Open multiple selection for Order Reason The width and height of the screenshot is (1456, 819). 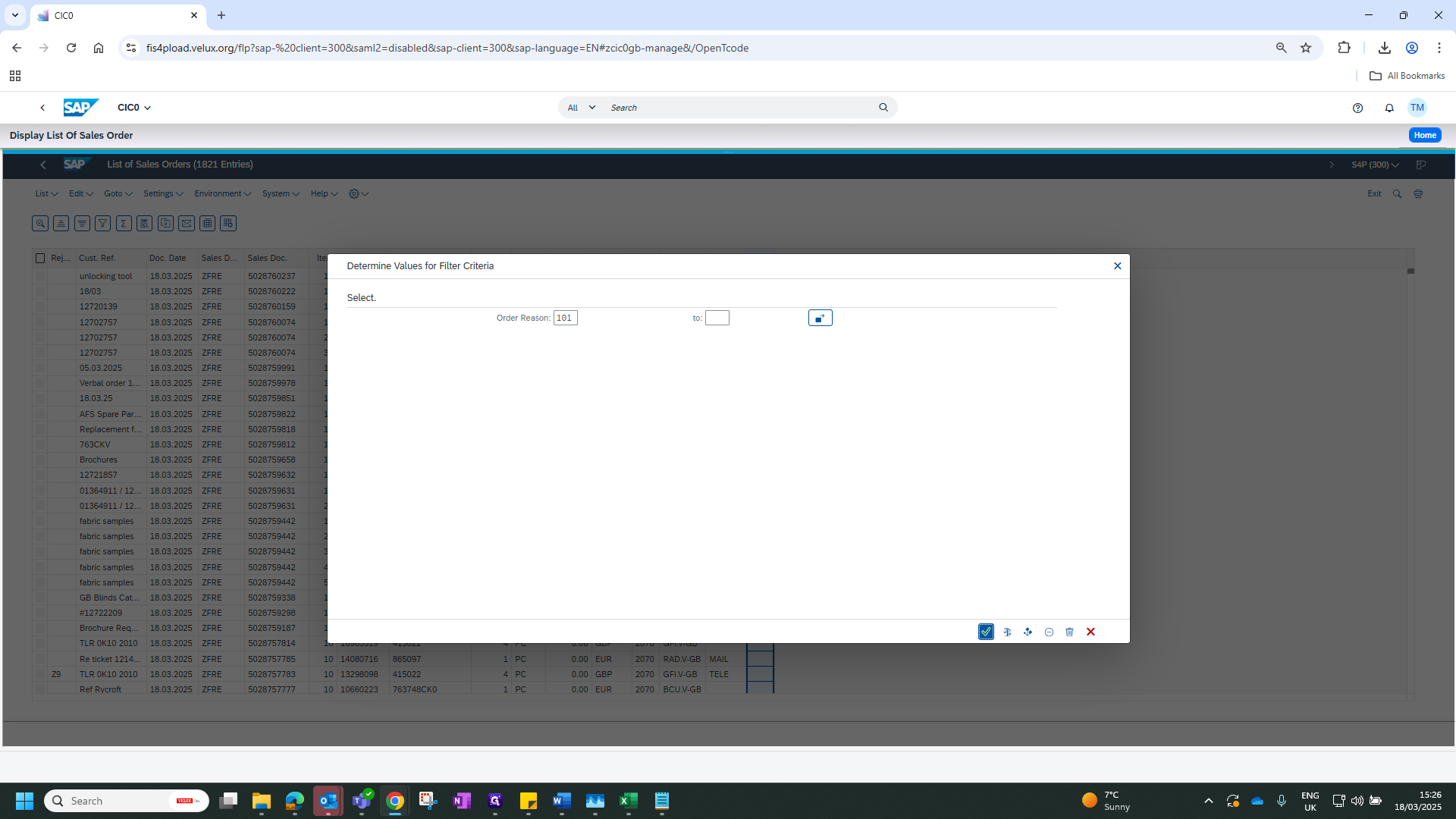tap(820, 318)
